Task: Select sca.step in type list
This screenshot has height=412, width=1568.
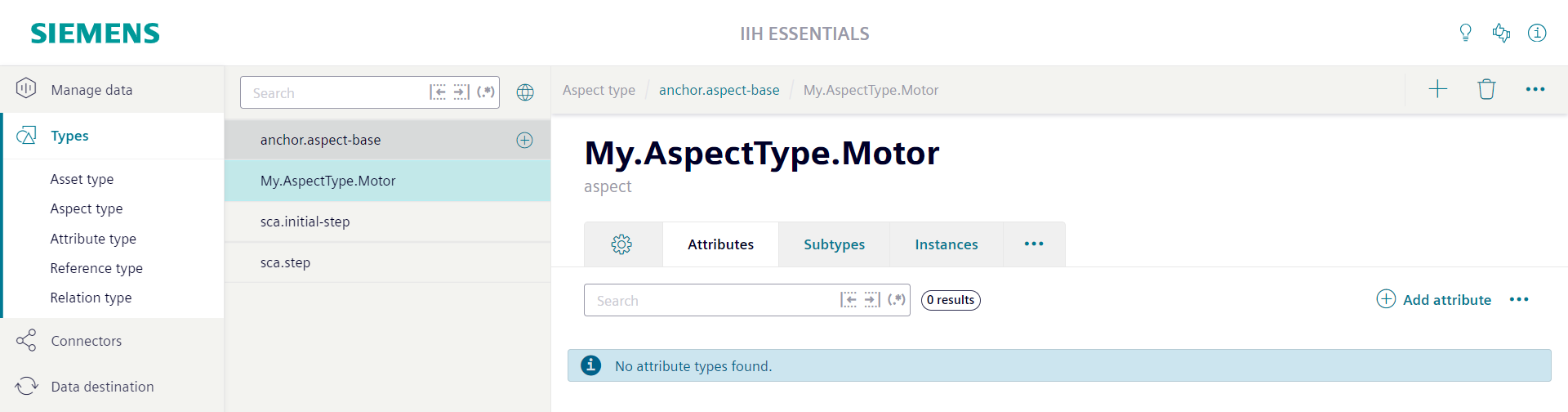Action: click(x=387, y=262)
